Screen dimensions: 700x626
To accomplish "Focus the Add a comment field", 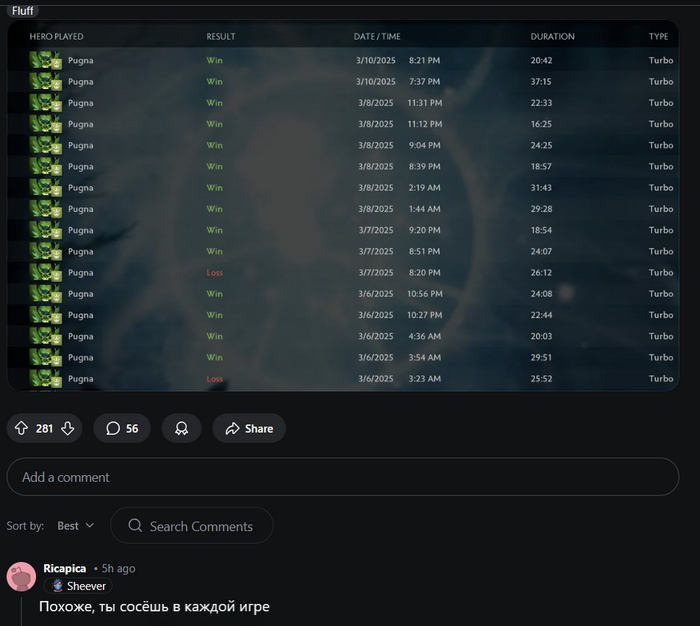I will coord(343,477).
